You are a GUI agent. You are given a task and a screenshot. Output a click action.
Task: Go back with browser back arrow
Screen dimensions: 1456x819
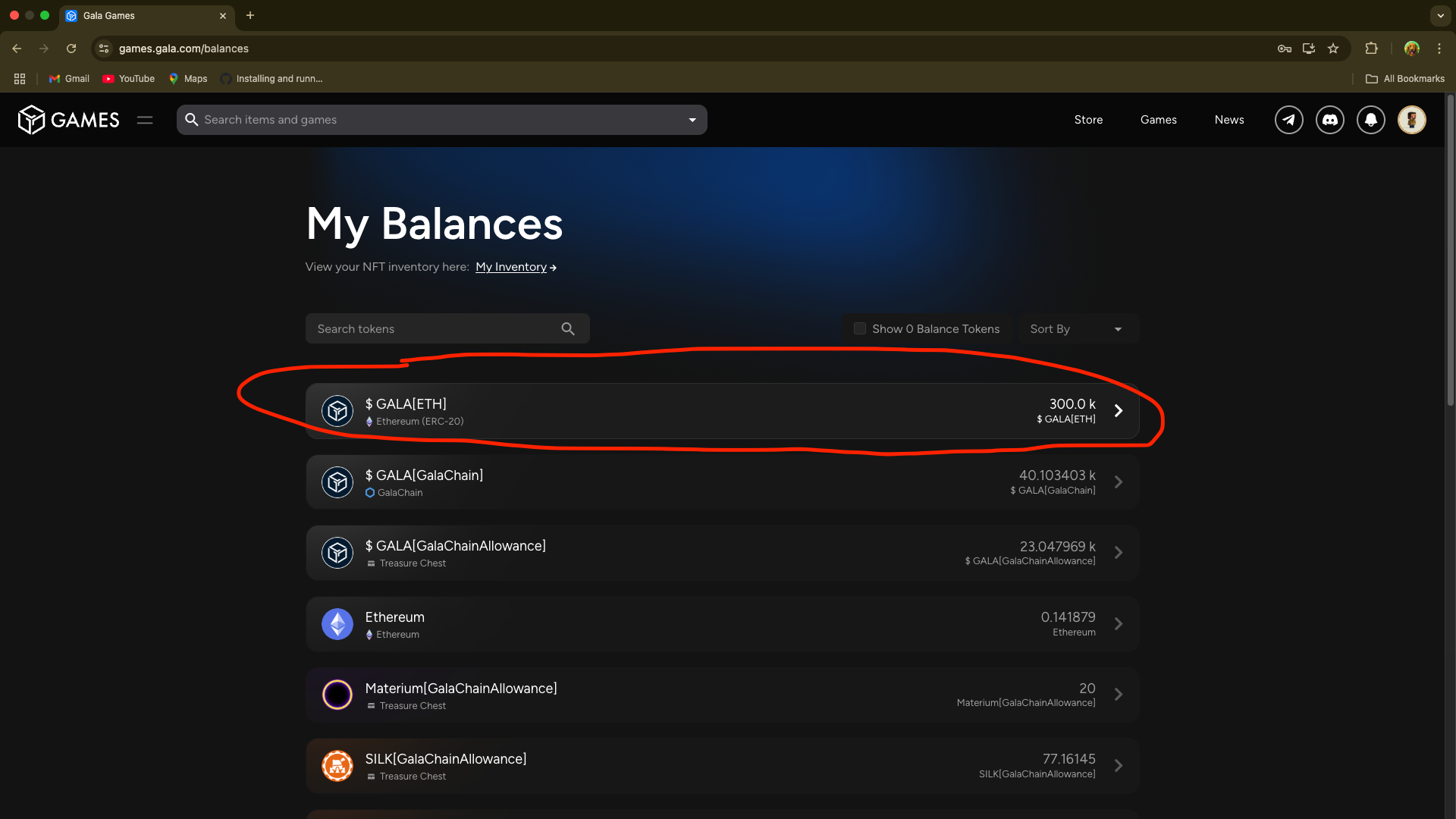17,49
